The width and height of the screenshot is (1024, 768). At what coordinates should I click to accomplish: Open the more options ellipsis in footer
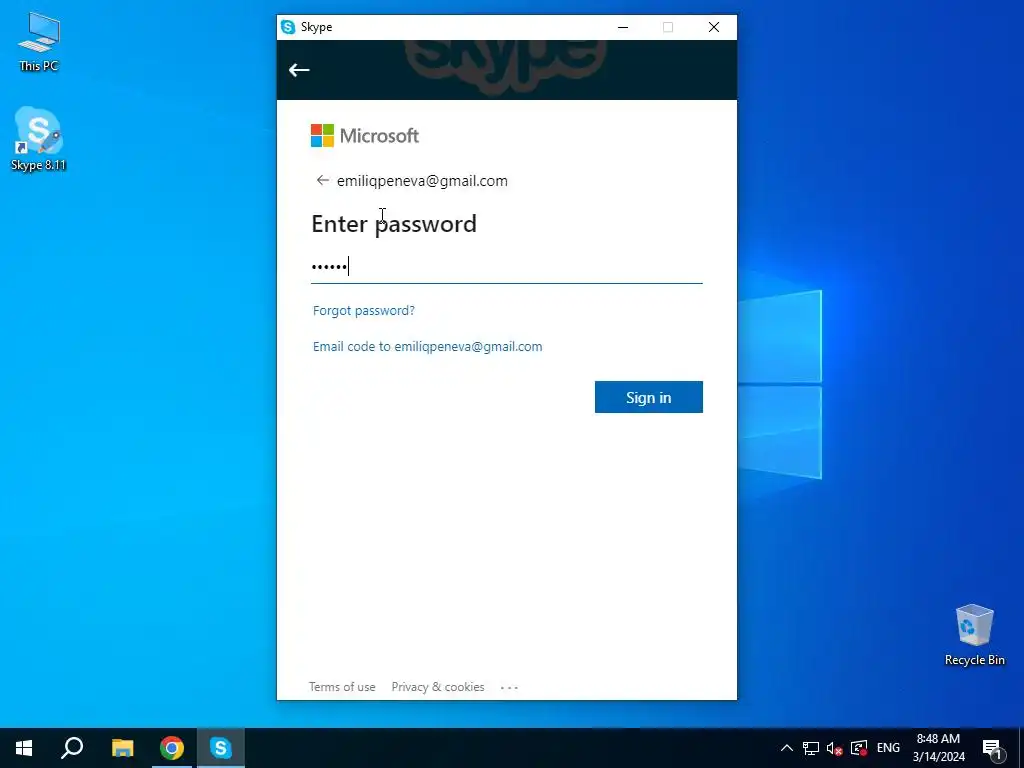[509, 688]
